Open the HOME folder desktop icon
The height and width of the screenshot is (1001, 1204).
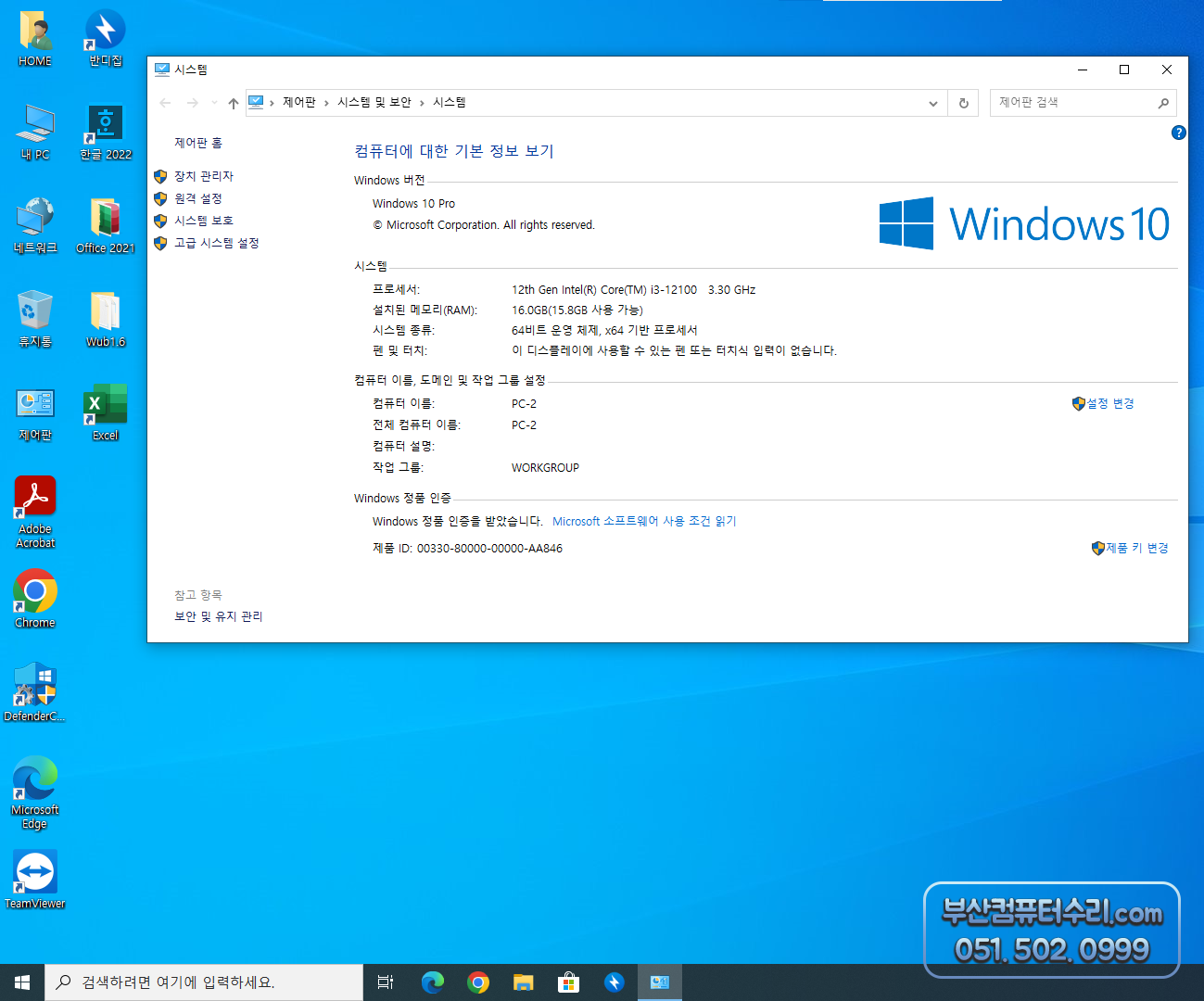(x=35, y=39)
